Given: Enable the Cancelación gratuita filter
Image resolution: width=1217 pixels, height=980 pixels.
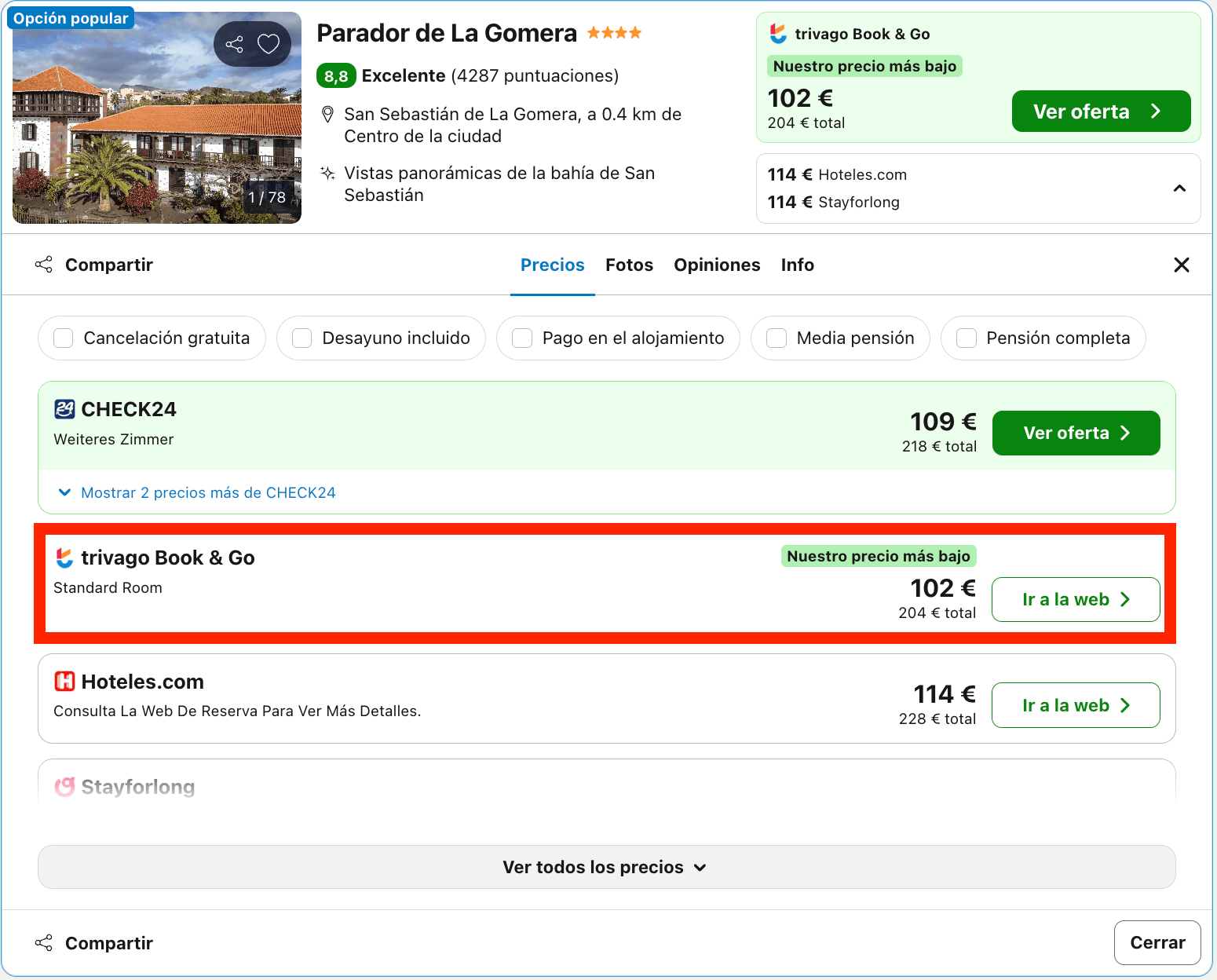Looking at the screenshot, I should [64, 338].
